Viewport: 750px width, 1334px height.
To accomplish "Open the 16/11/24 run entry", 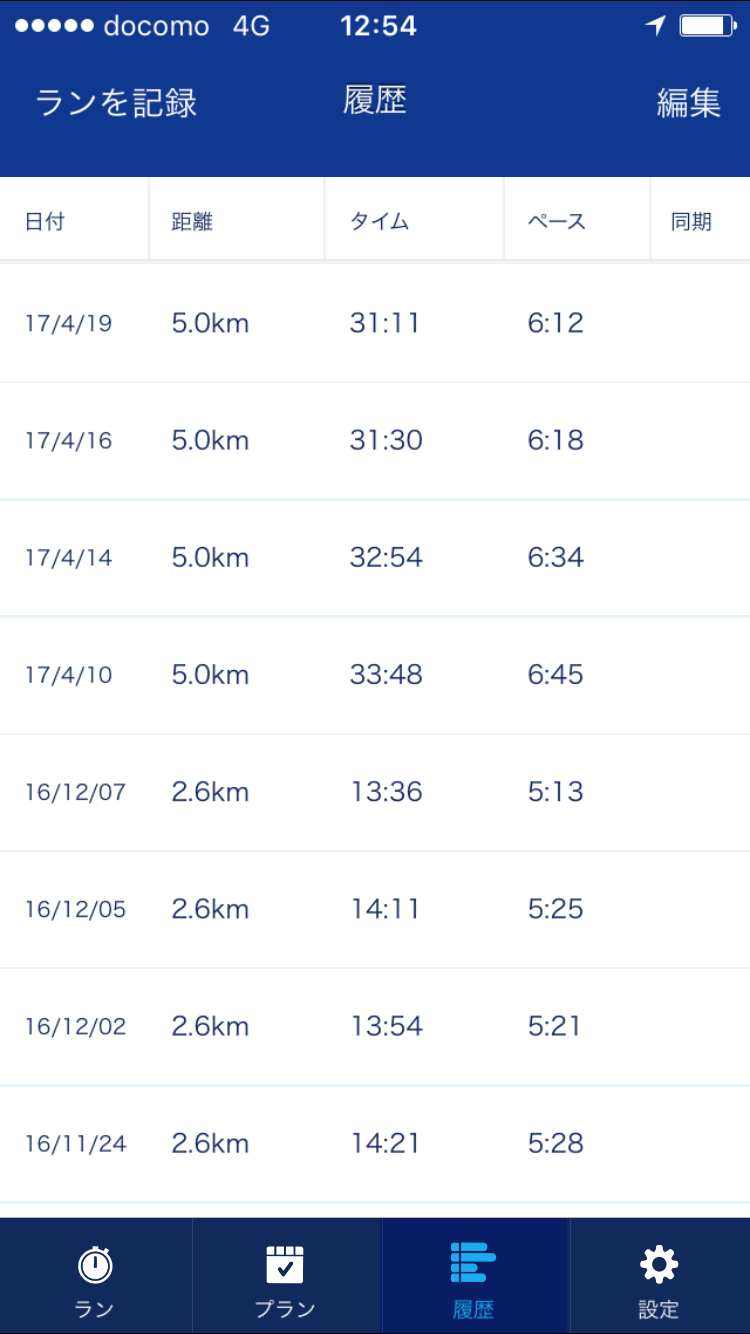I will 375,1143.
